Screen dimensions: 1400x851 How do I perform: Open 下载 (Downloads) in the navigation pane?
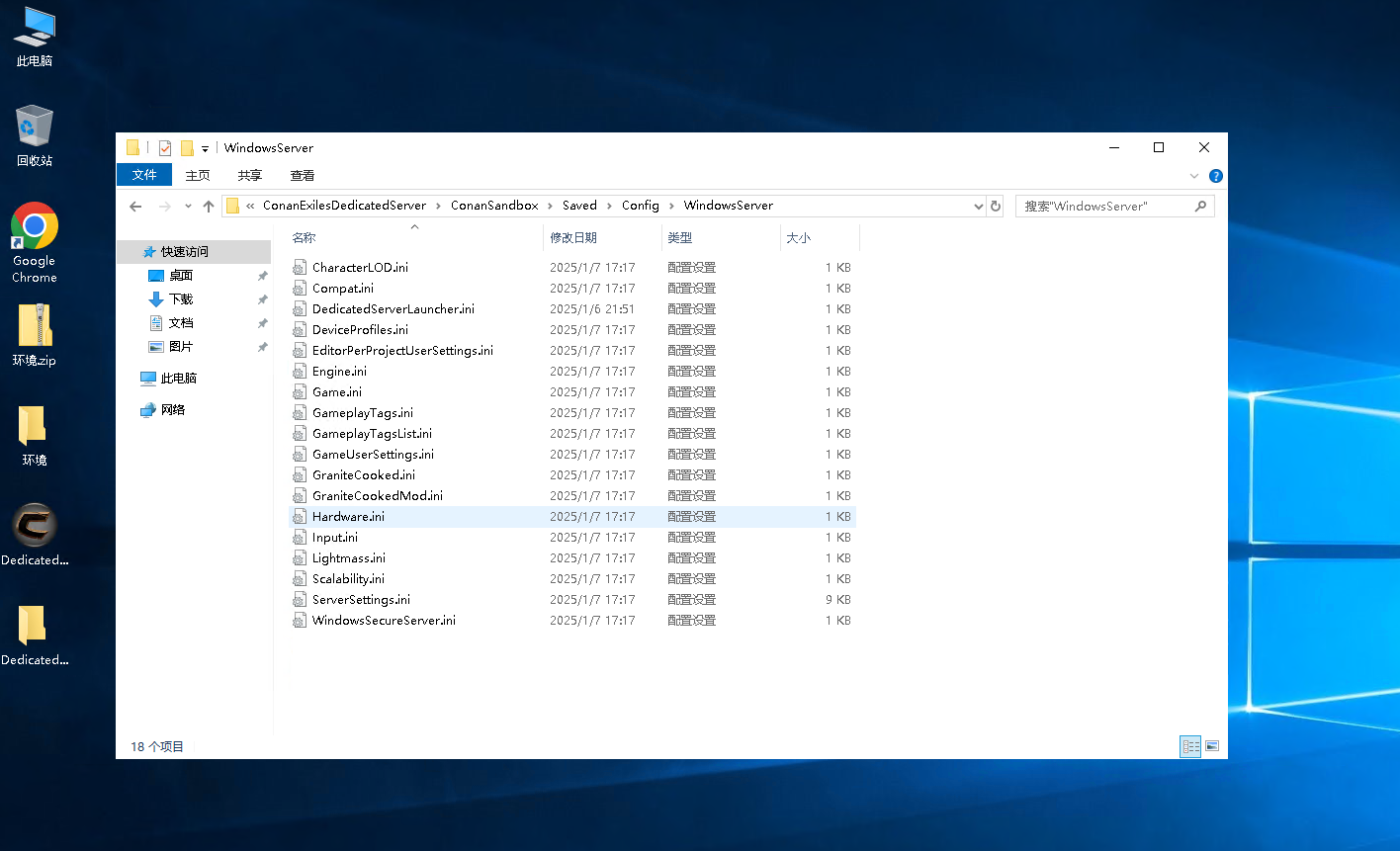click(181, 299)
